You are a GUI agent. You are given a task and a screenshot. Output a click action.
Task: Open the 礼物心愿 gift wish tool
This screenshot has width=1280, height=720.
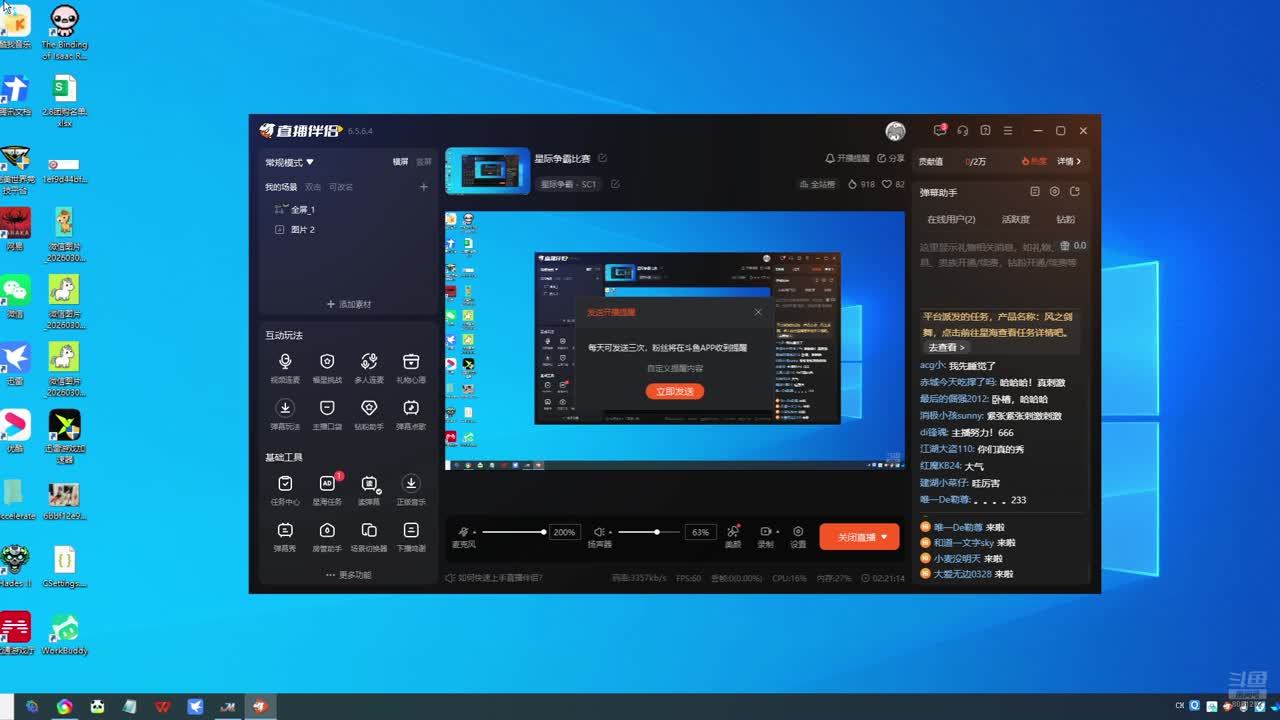point(411,366)
